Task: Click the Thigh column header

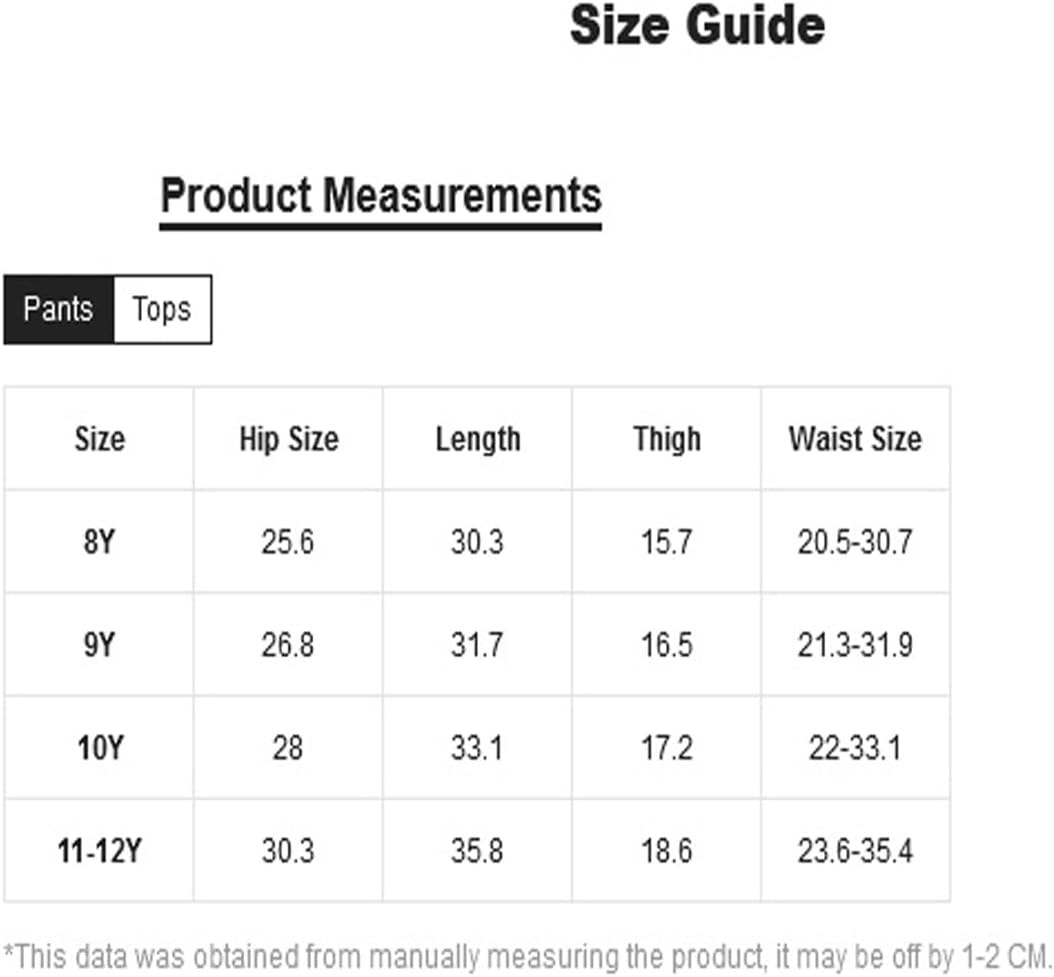Action: click(x=667, y=440)
